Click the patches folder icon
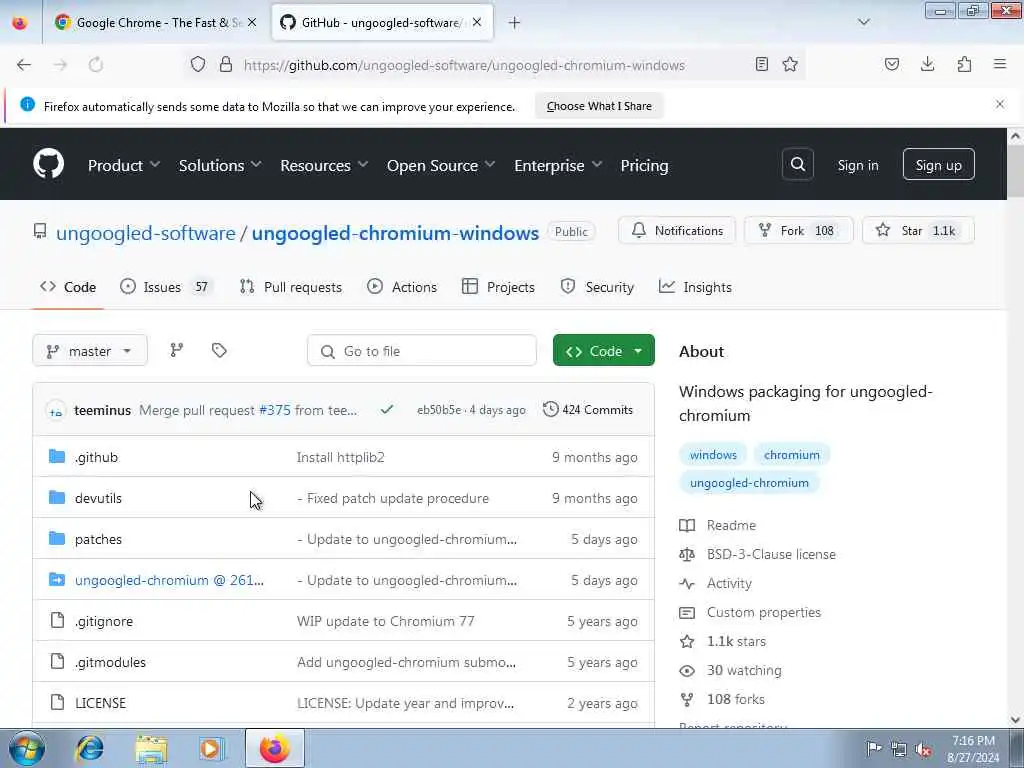The width and height of the screenshot is (1024, 768). (57, 539)
